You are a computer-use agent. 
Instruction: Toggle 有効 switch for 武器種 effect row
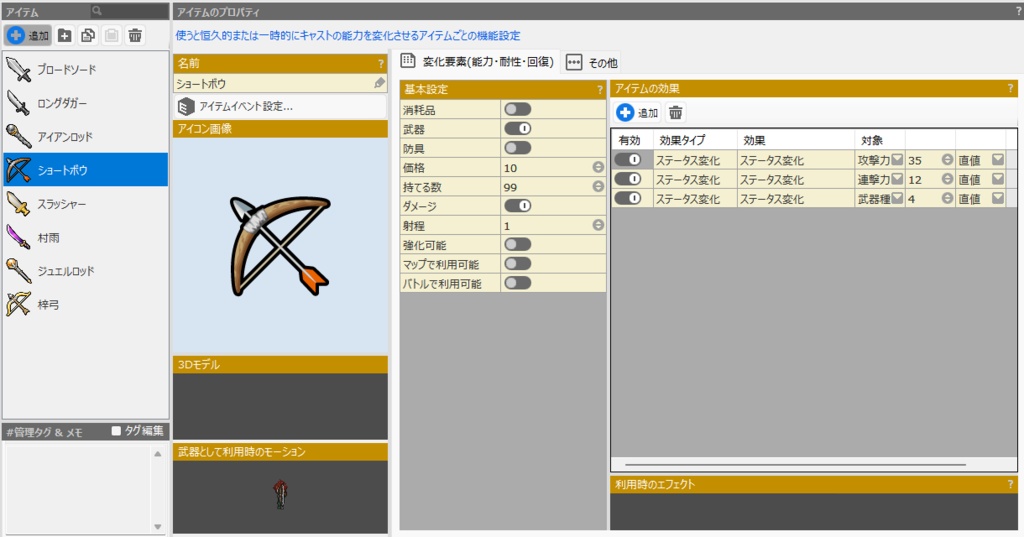point(628,198)
